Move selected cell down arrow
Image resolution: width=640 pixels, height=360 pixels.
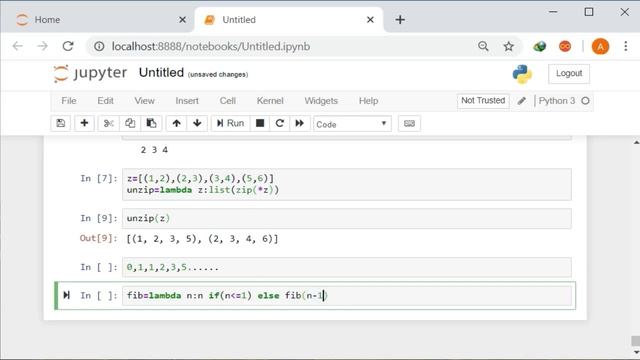[197, 123]
